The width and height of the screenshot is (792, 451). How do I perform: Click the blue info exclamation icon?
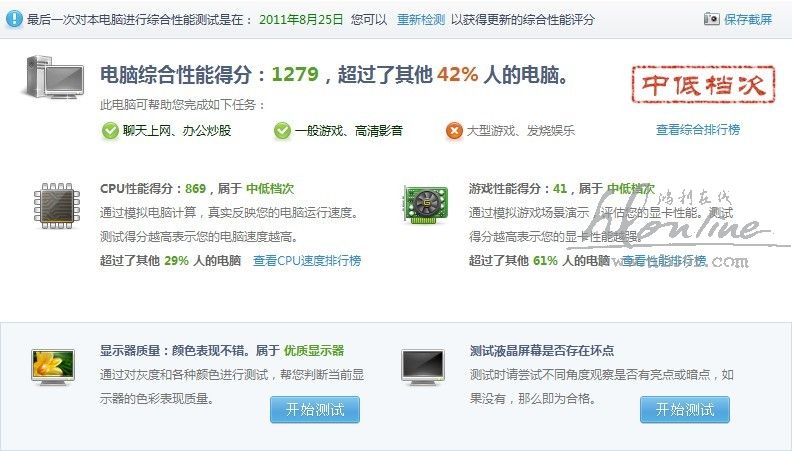(x=14, y=19)
